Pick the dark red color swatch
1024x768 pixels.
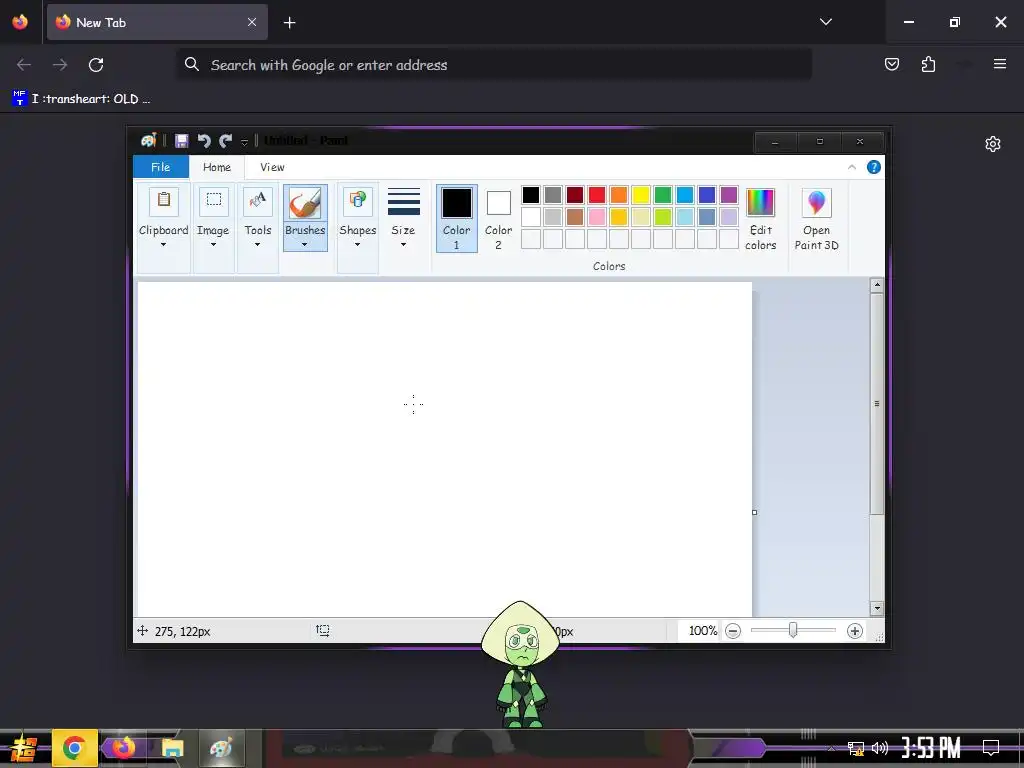(x=575, y=195)
